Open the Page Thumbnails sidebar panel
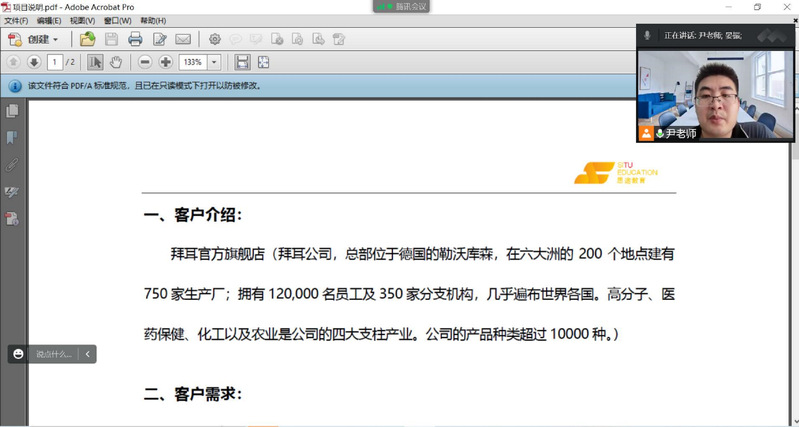This screenshot has height=427, width=799. click(x=12, y=111)
